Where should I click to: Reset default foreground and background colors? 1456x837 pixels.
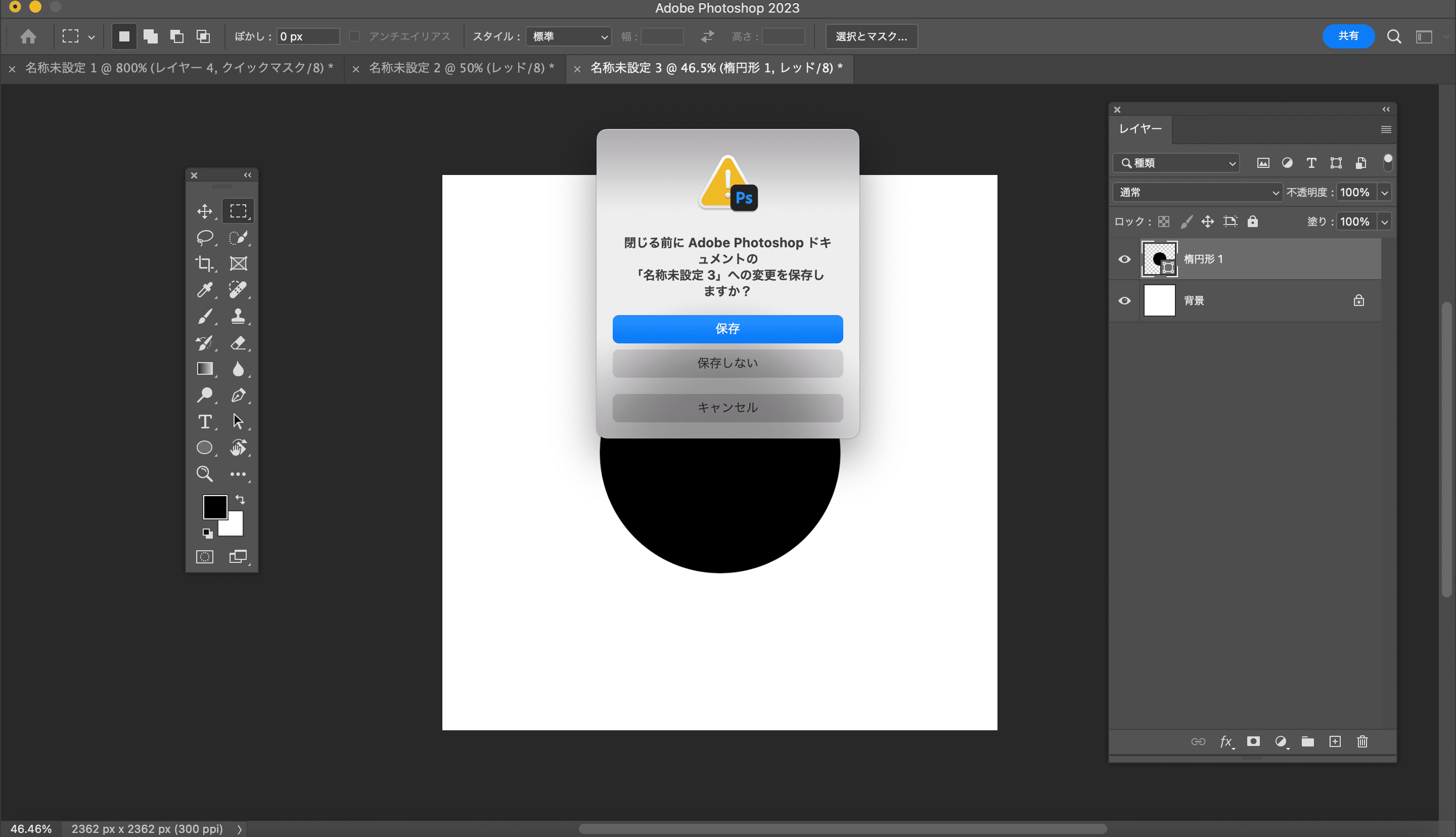point(207,534)
